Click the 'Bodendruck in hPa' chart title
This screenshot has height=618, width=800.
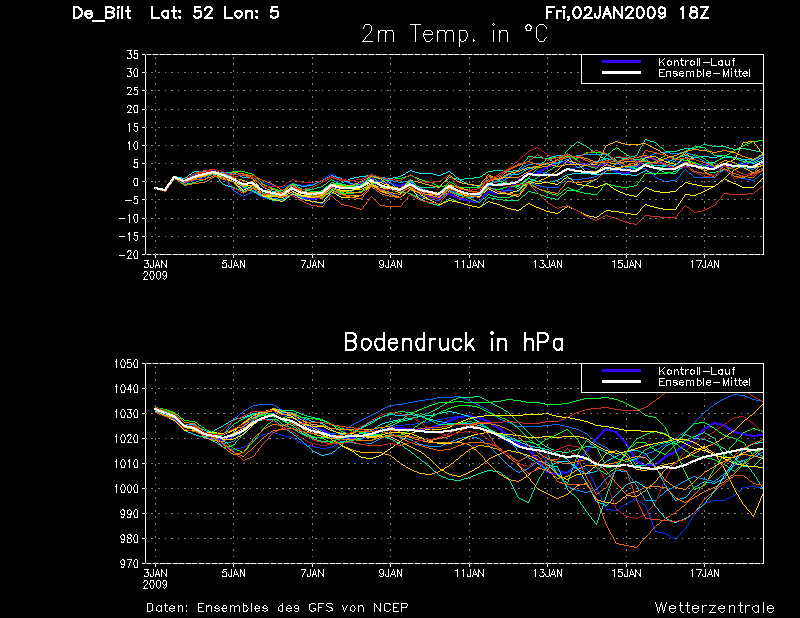pyautogui.click(x=454, y=342)
